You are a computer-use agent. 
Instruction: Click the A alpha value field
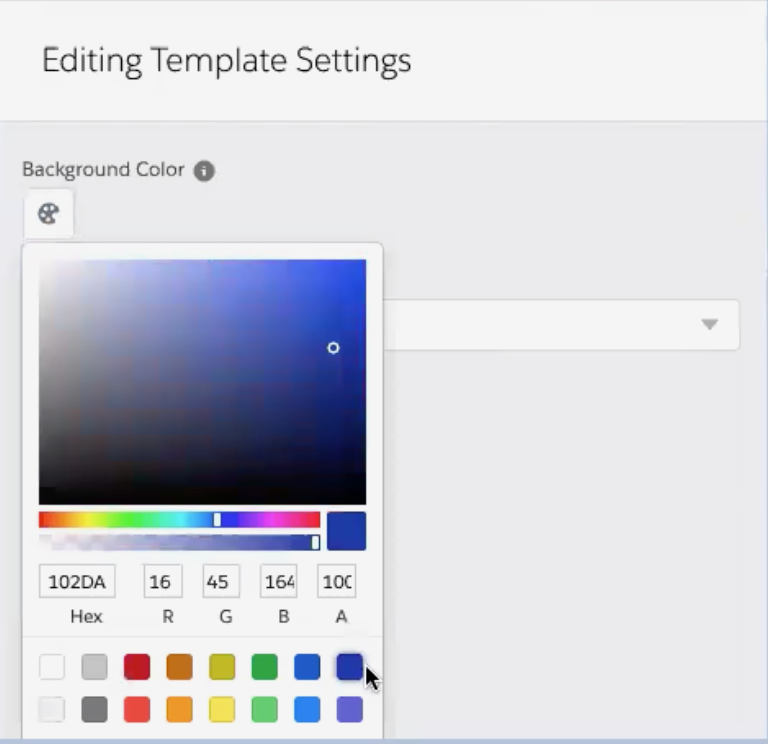(x=336, y=581)
